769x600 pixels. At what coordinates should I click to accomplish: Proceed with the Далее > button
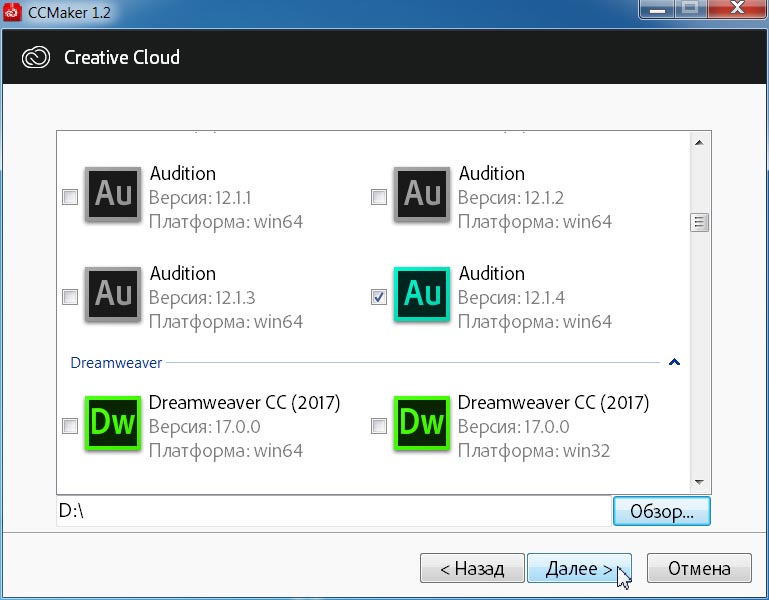(x=579, y=569)
